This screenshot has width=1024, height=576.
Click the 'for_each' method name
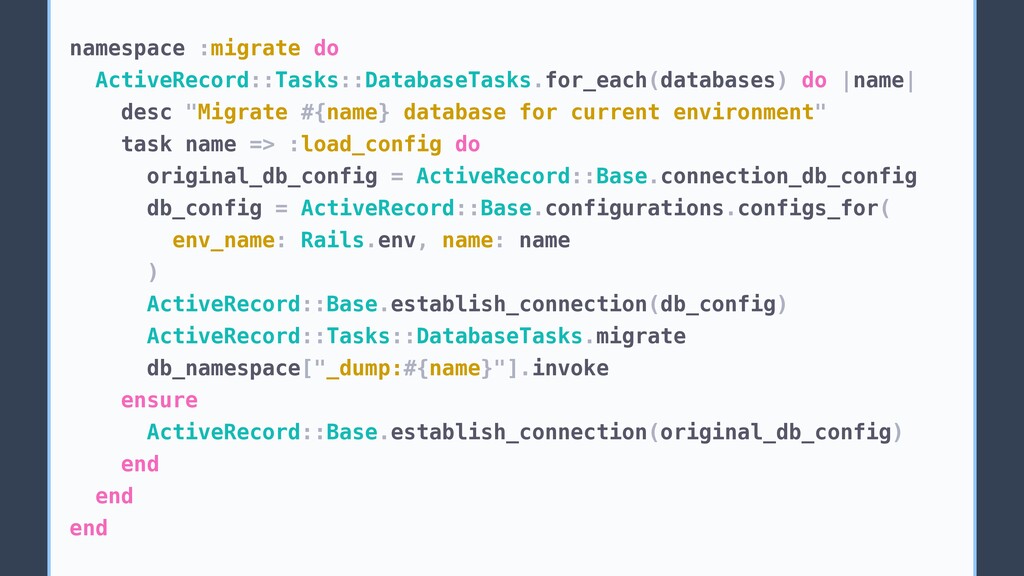tap(596, 80)
